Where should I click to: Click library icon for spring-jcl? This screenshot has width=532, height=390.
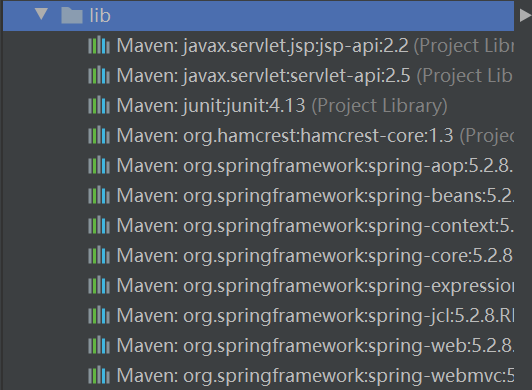[99, 315]
